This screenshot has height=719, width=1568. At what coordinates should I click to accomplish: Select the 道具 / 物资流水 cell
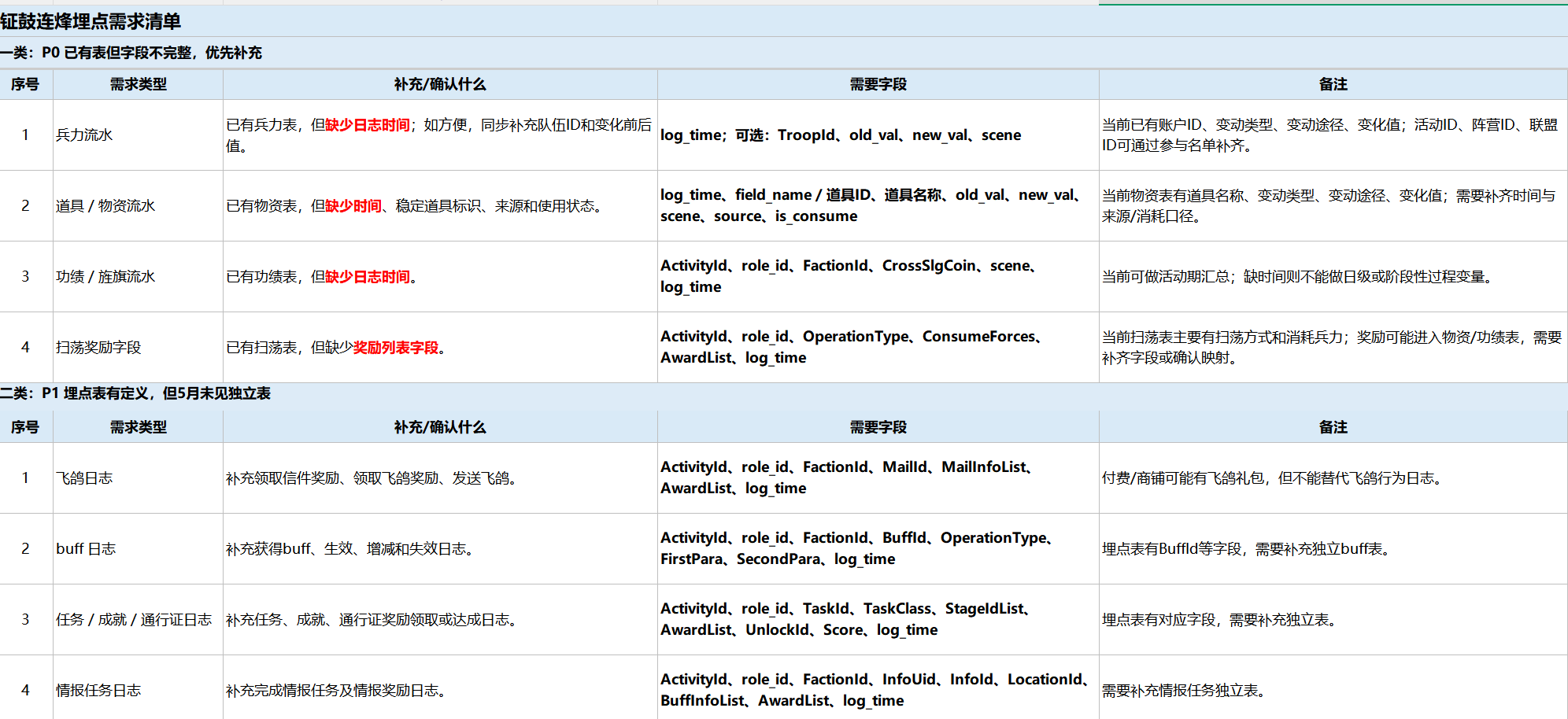(139, 206)
